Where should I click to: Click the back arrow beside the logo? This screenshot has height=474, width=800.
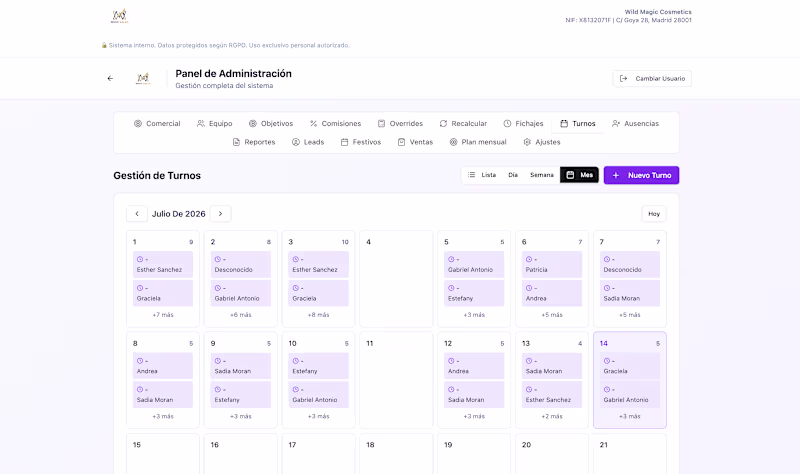pos(110,79)
